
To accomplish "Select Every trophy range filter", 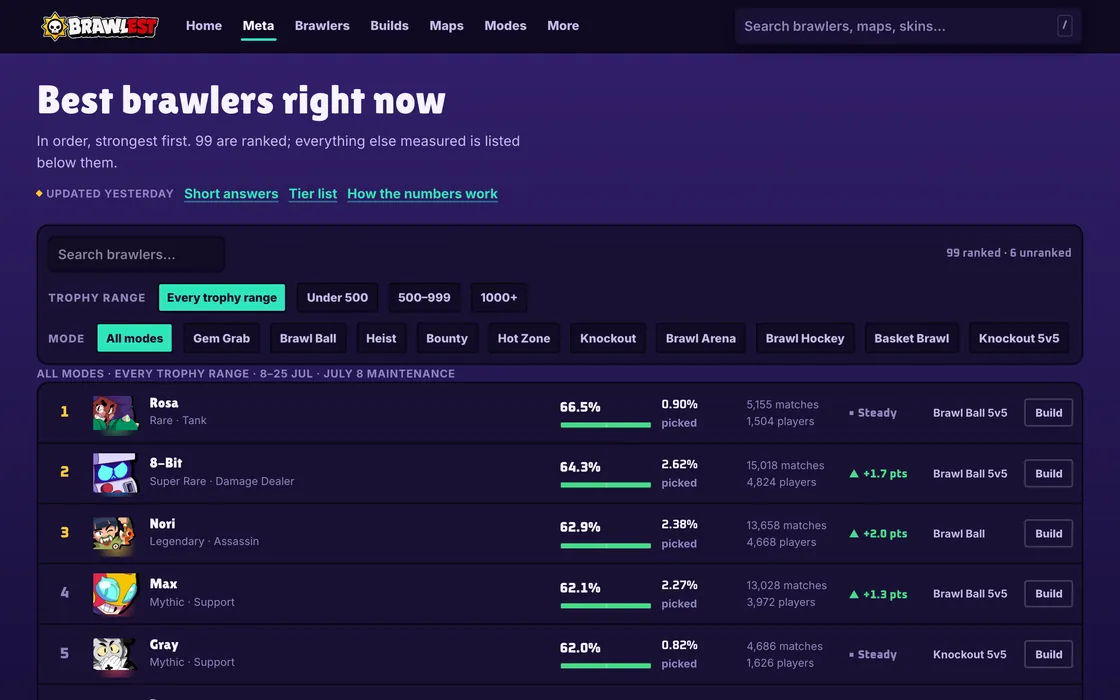I will click(221, 297).
